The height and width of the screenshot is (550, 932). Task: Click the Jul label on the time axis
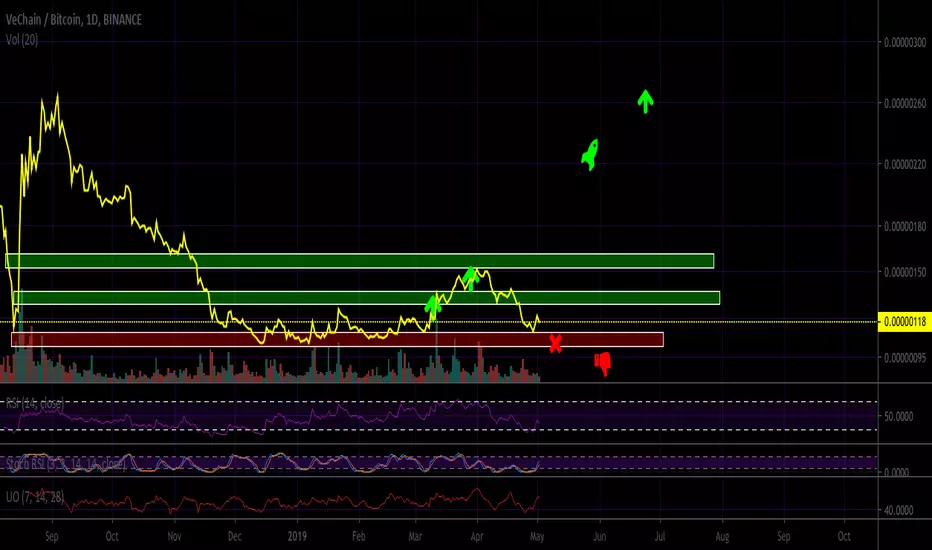point(660,536)
